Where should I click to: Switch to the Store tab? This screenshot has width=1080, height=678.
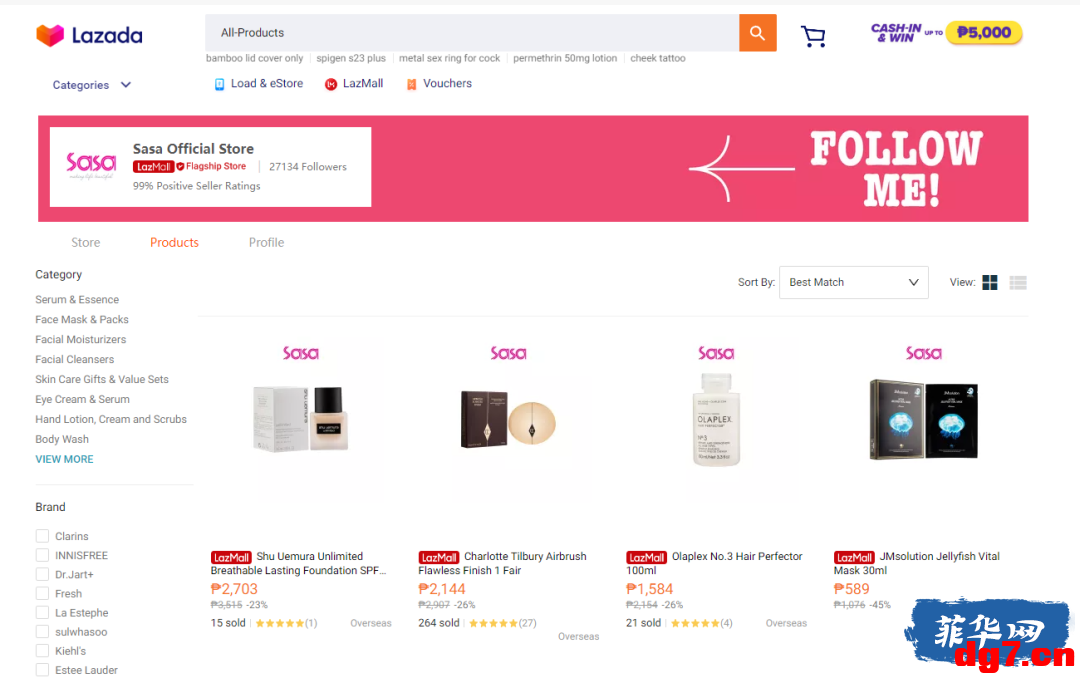coord(85,243)
